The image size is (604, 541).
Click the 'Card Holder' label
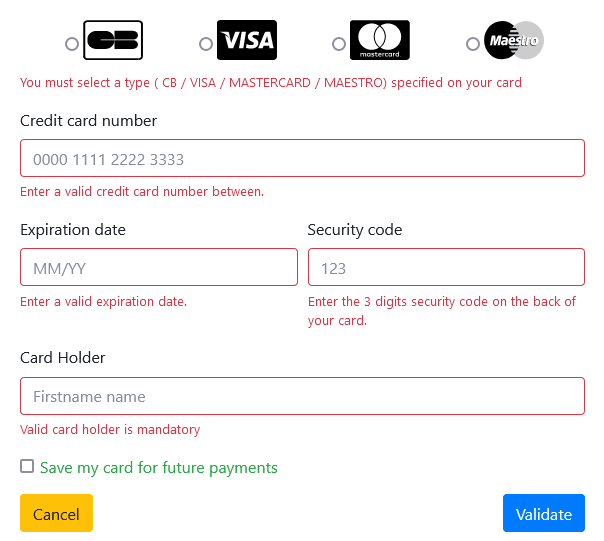pyautogui.click(x=63, y=358)
